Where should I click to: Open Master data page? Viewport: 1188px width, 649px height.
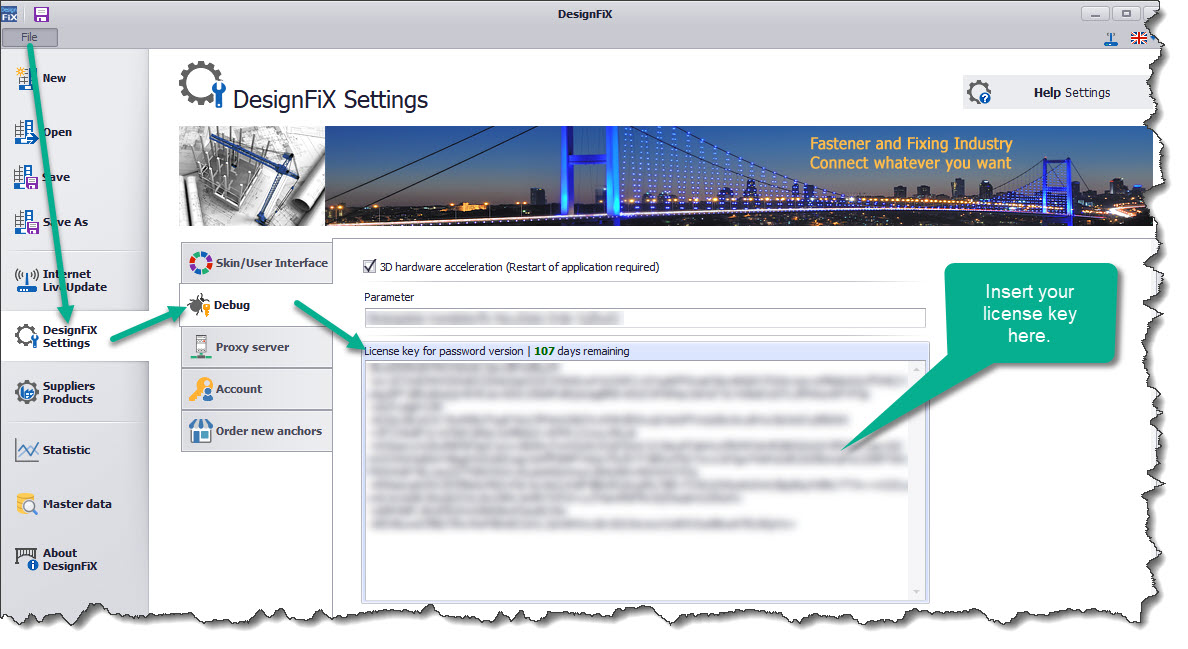pyautogui.click(x=77, y=504)
